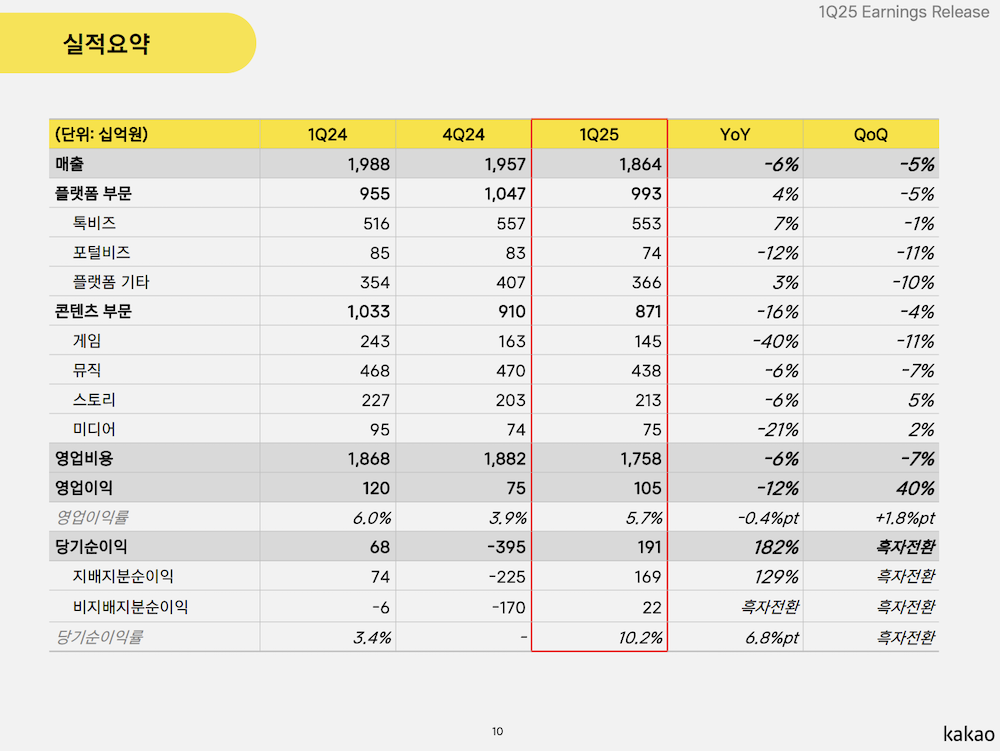Click the -0.4%pt YoY value
The height and width of the screenshot is (751, 1000).
click(768, 518)
